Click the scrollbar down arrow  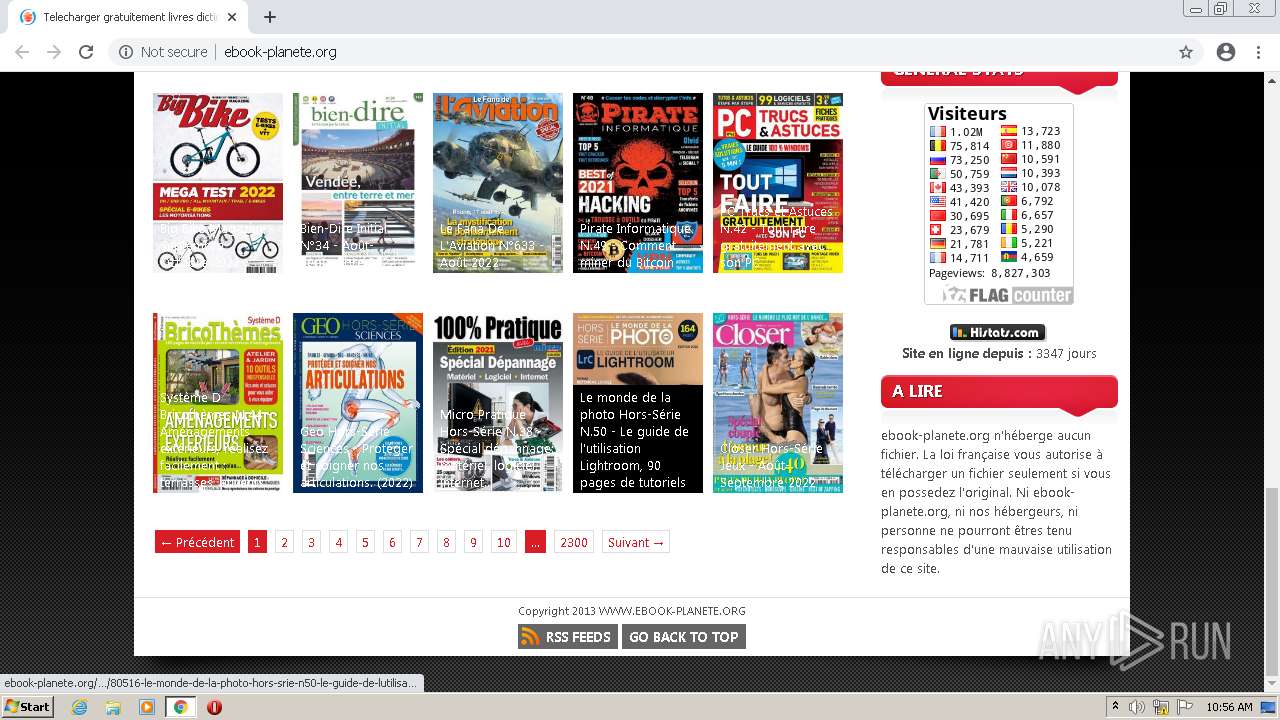click(x=1271, y=684)
